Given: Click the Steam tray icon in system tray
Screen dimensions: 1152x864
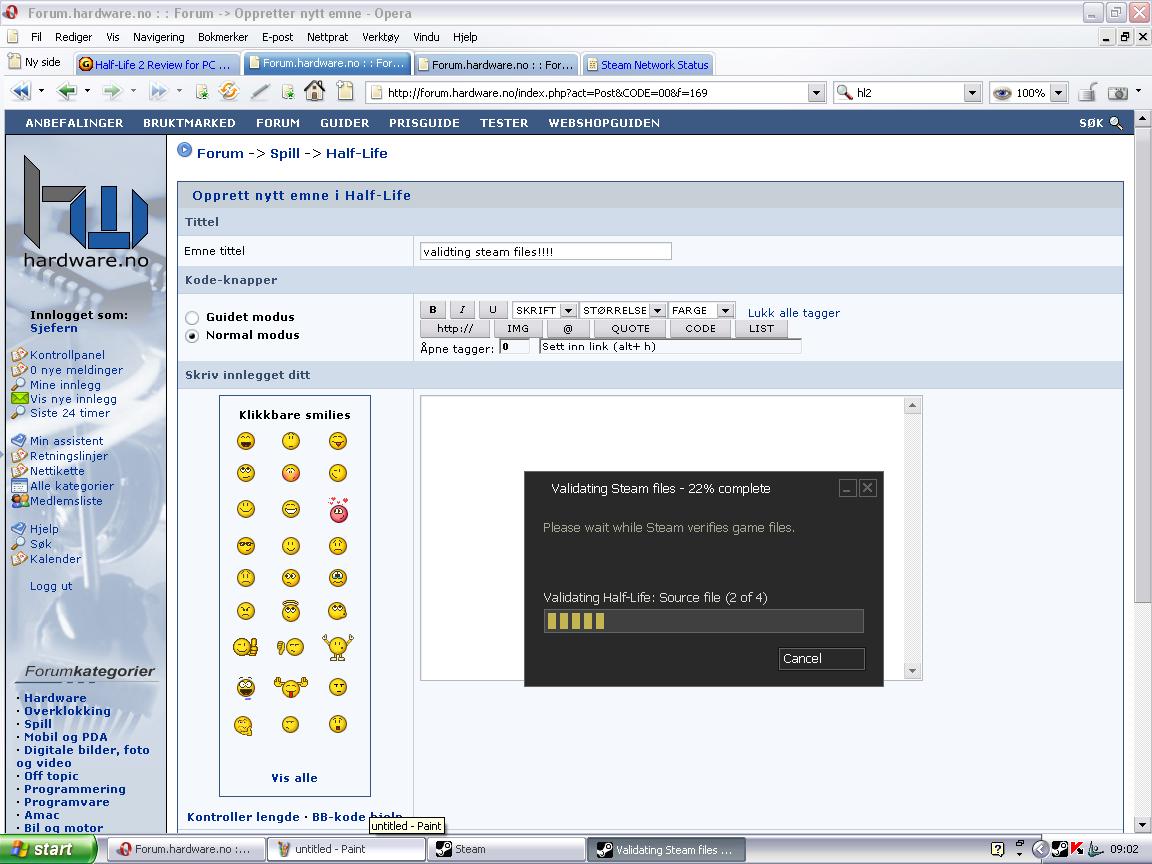Looking at the screenshot, I should point(1059,849).
